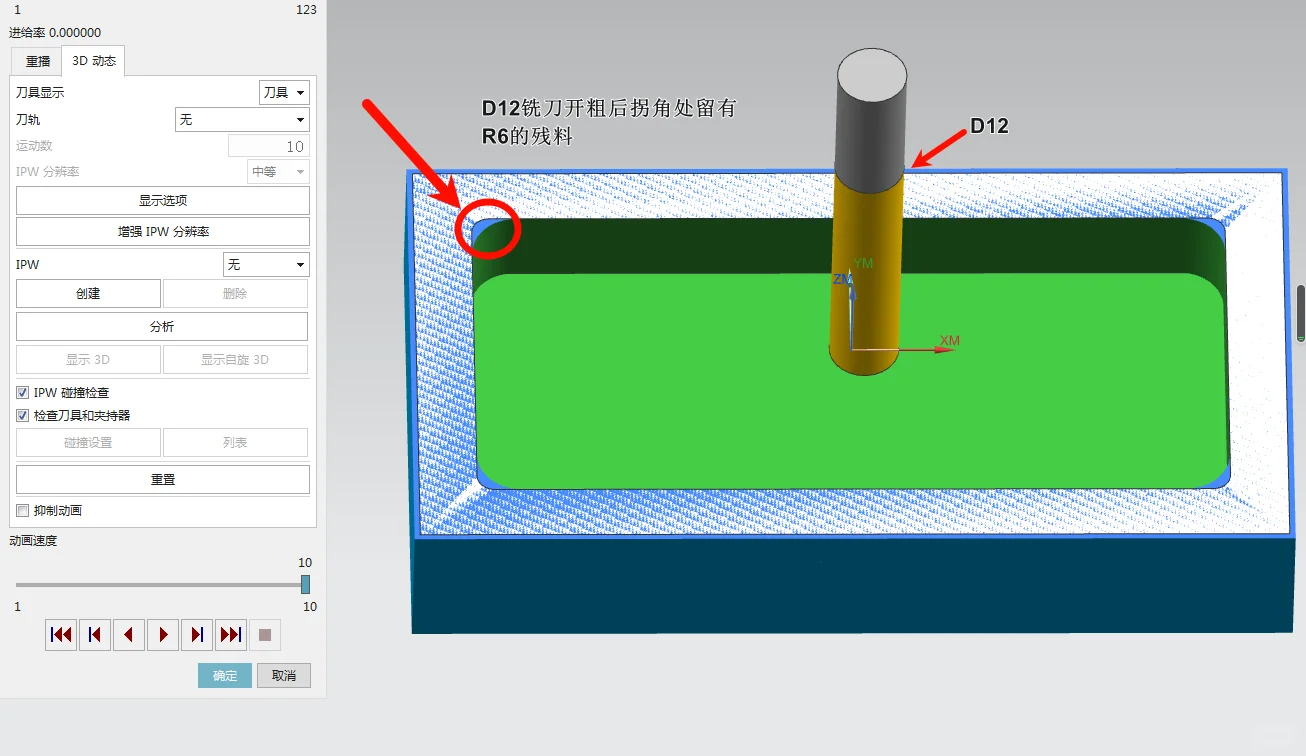Toggle the IPW 碰撞检查 checkbox
1306x756 pixels.
click(x=22, y=392)
